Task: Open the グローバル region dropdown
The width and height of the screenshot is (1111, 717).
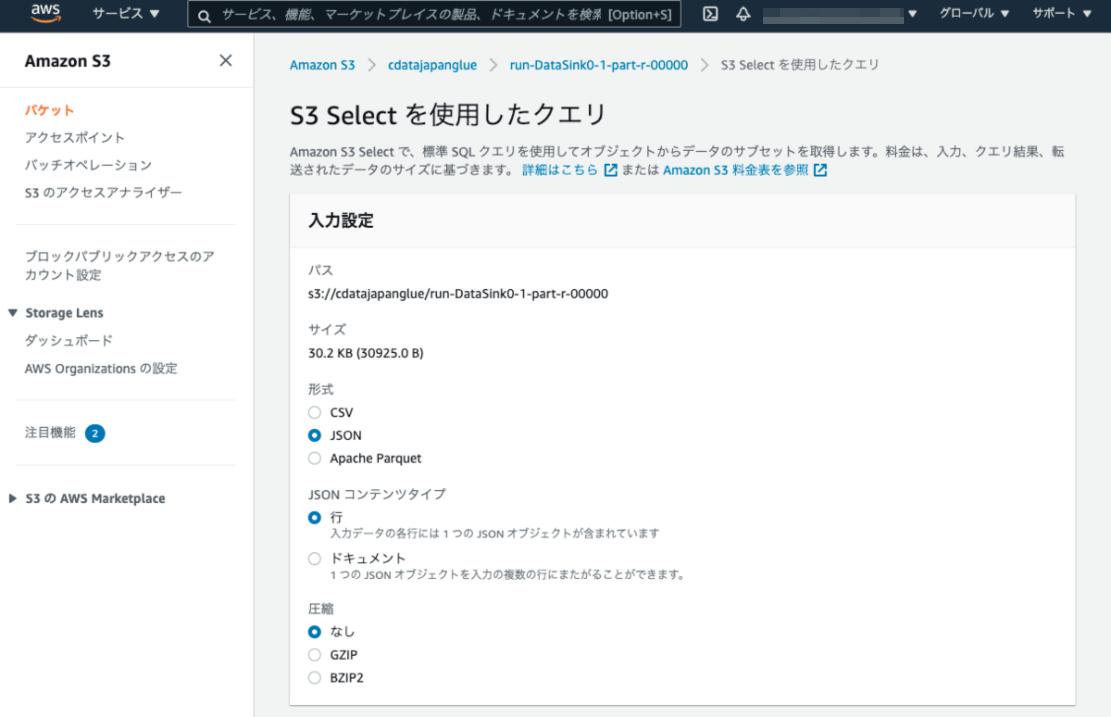Action: click(974, 13)
